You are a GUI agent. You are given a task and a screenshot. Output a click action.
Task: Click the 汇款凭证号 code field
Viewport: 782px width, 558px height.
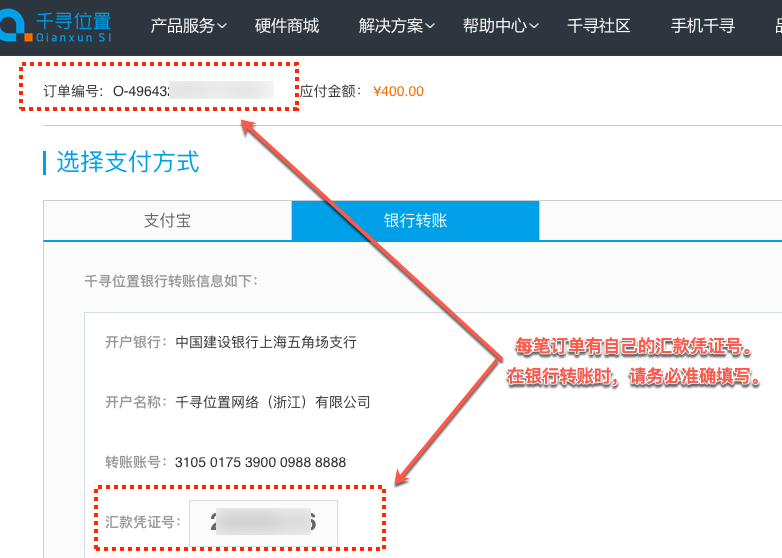[263, 523]
